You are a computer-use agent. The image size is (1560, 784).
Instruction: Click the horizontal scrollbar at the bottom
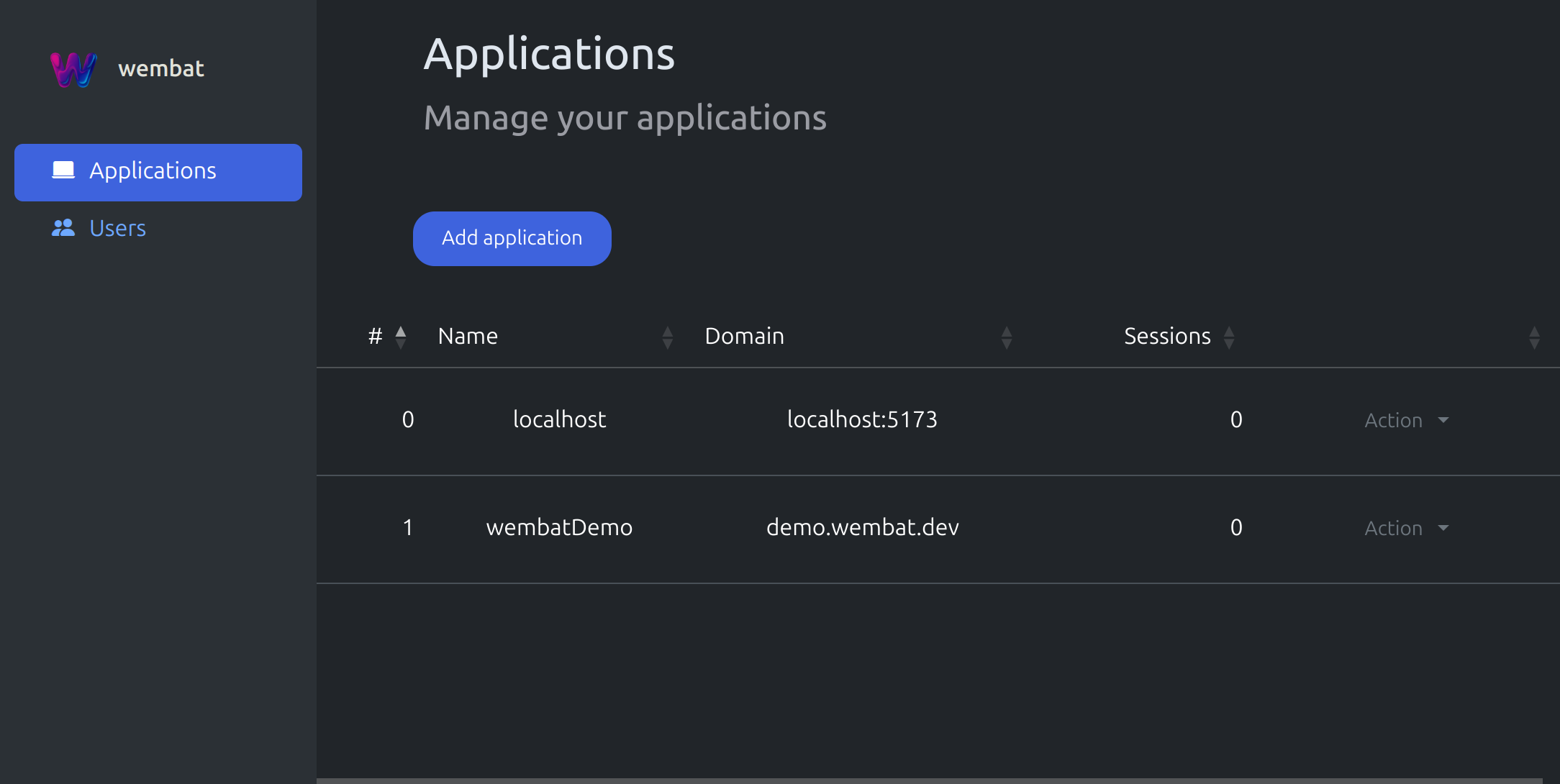point(928,780)
